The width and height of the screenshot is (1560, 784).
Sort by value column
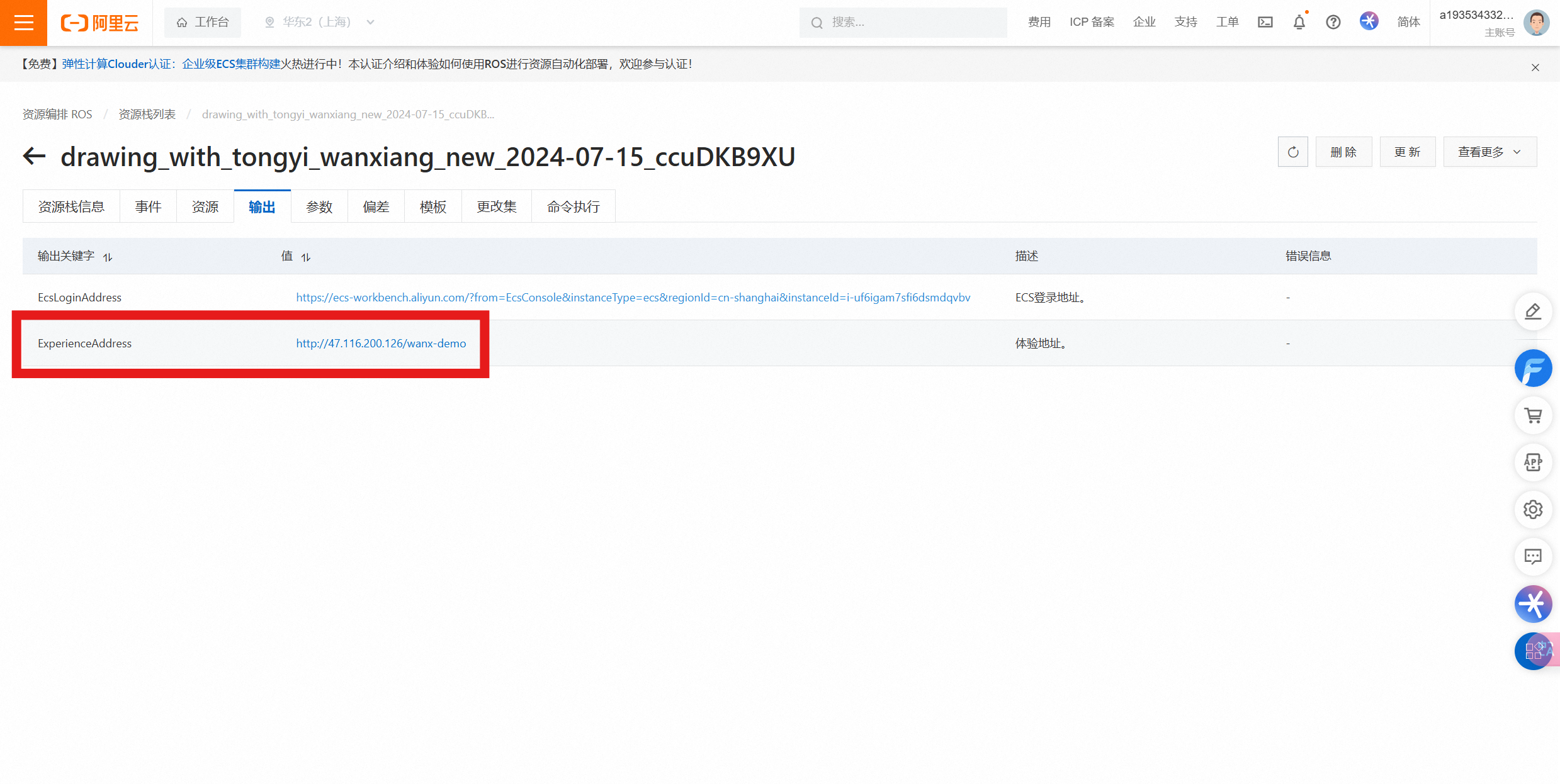point(306,257)
